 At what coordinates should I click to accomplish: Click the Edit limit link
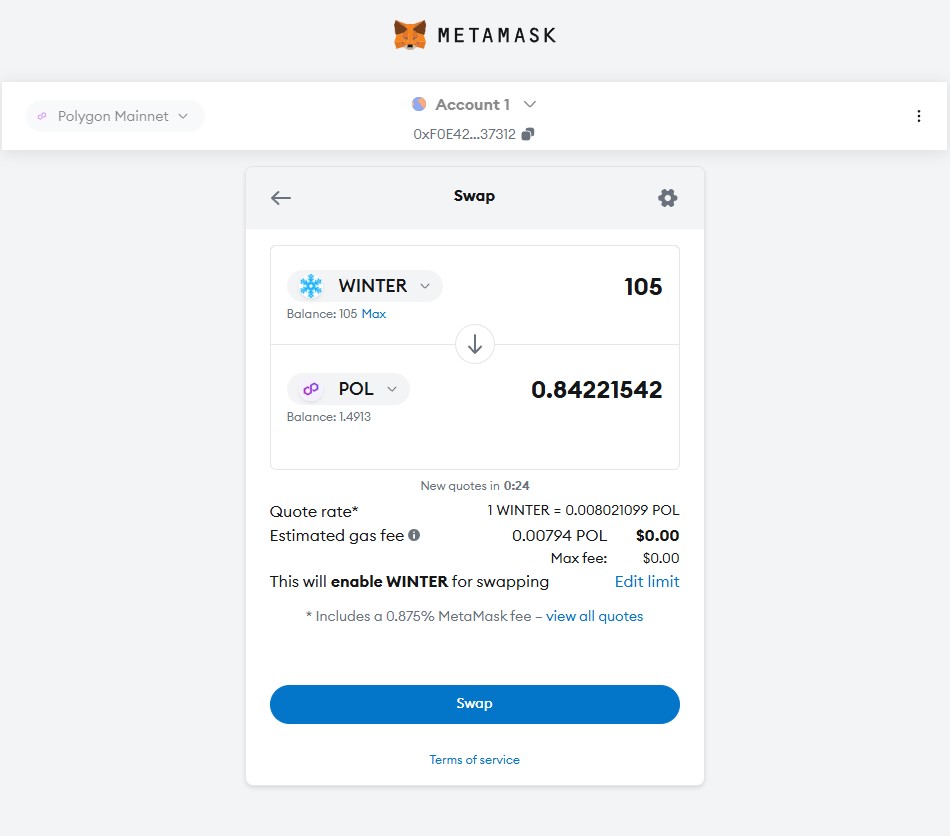point(647,582)
